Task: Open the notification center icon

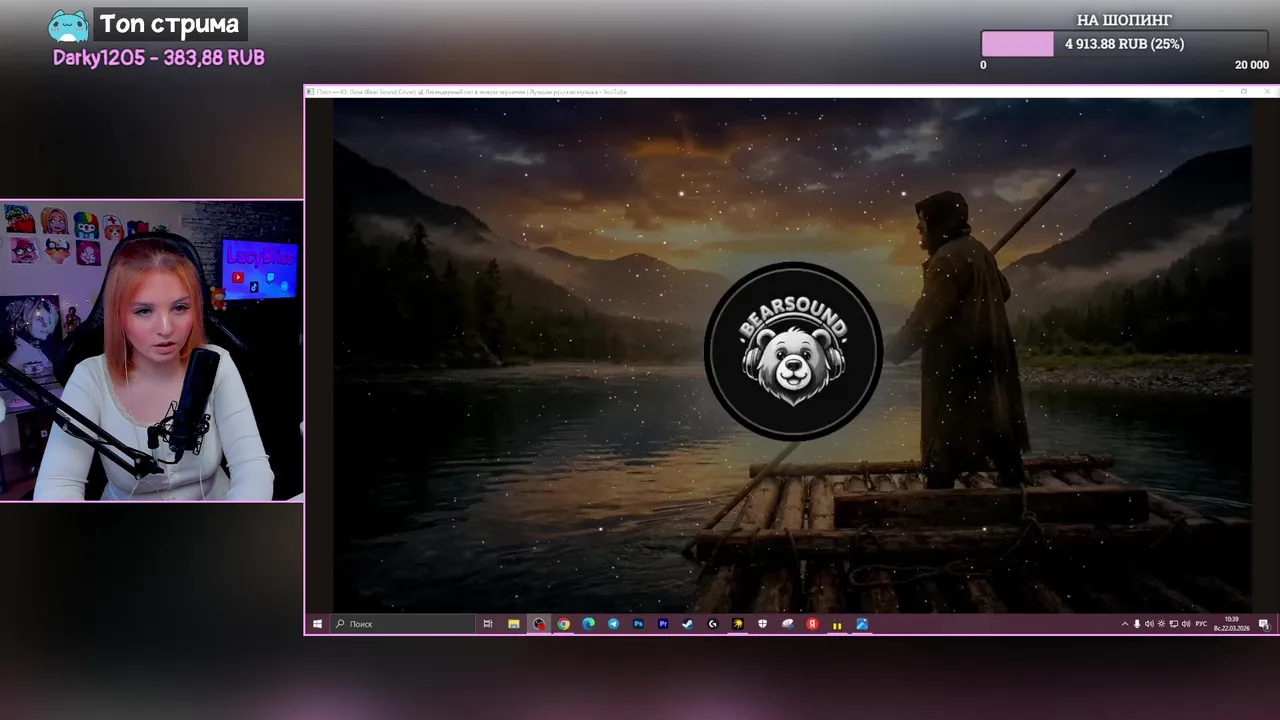Action: [1264, 624]
